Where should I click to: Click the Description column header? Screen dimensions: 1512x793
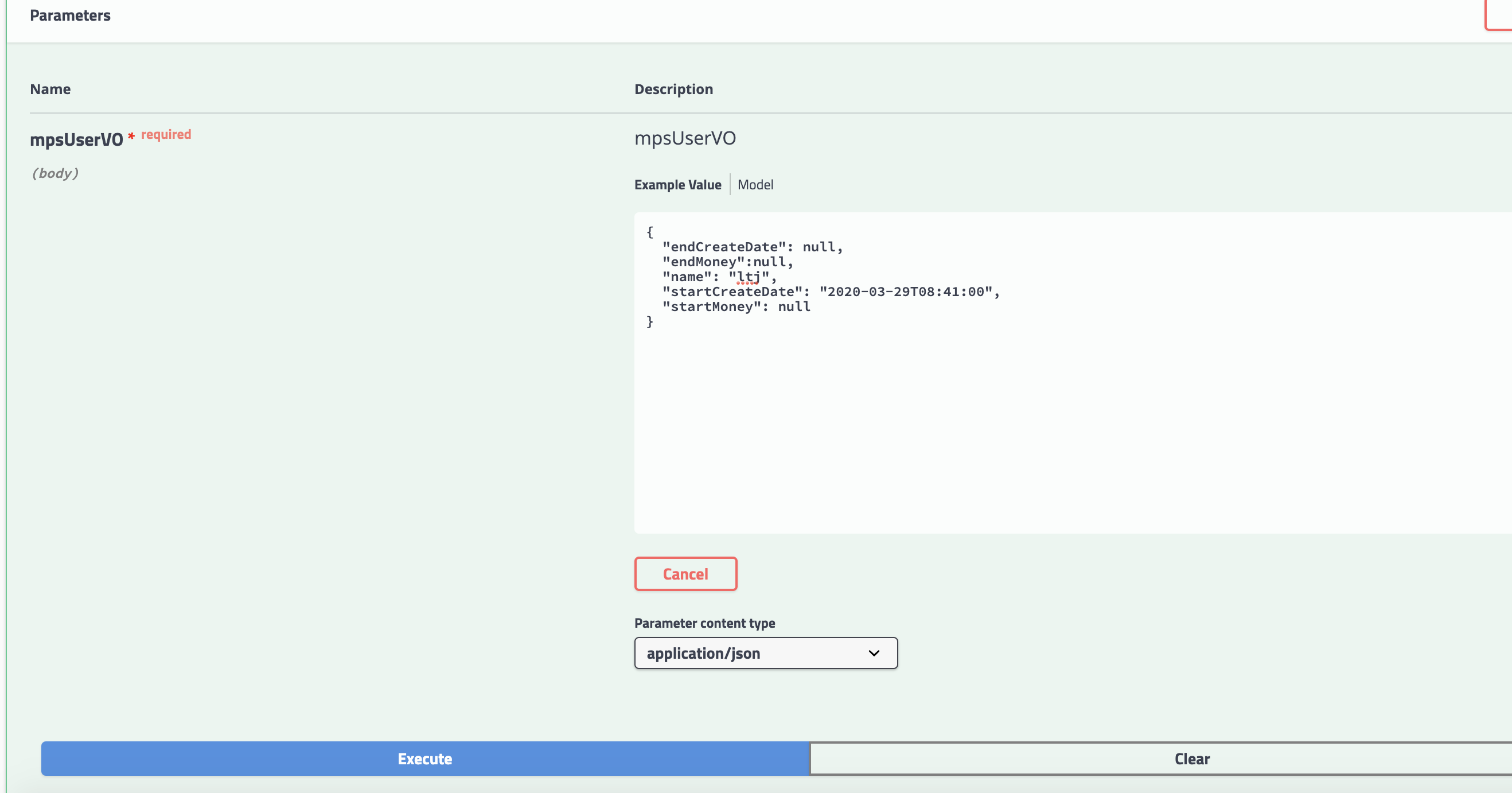tap(673, 89)
